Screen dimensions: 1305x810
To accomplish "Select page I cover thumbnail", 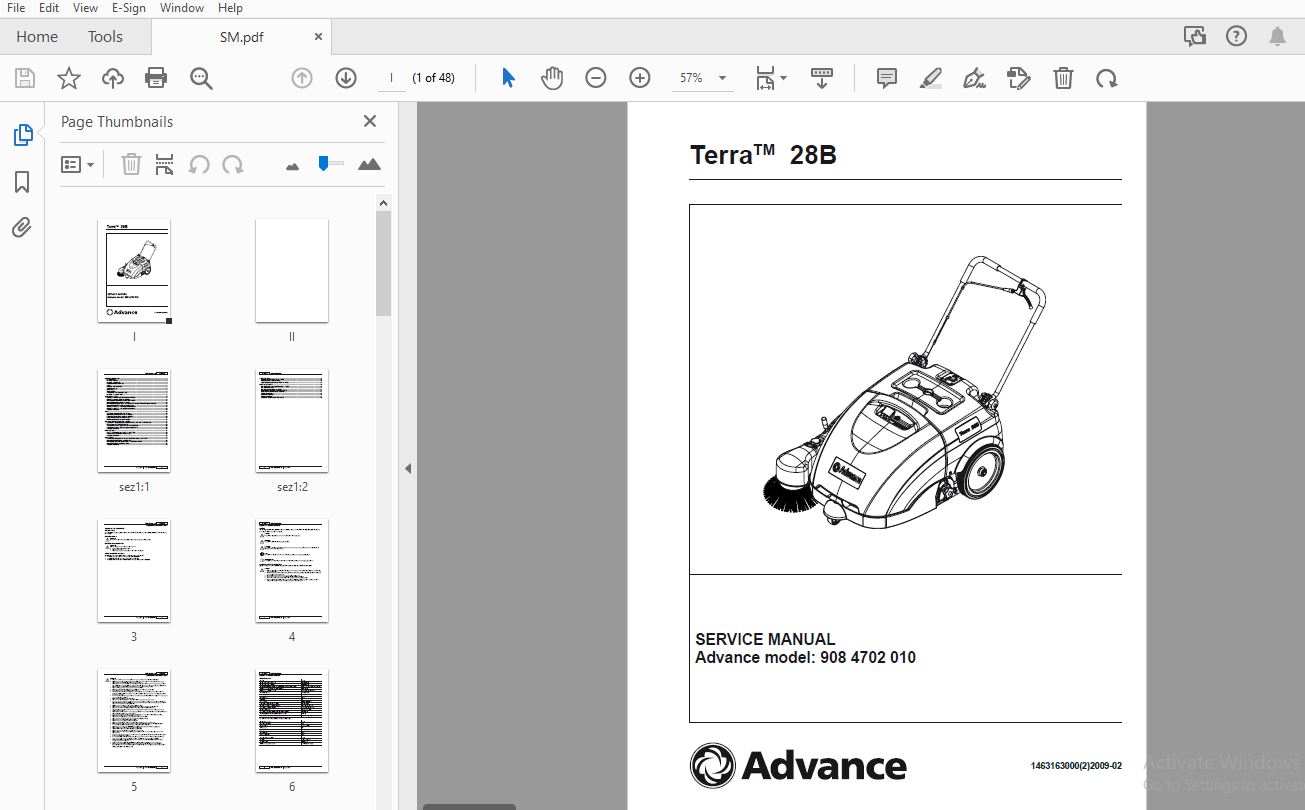I will (134, 271).
